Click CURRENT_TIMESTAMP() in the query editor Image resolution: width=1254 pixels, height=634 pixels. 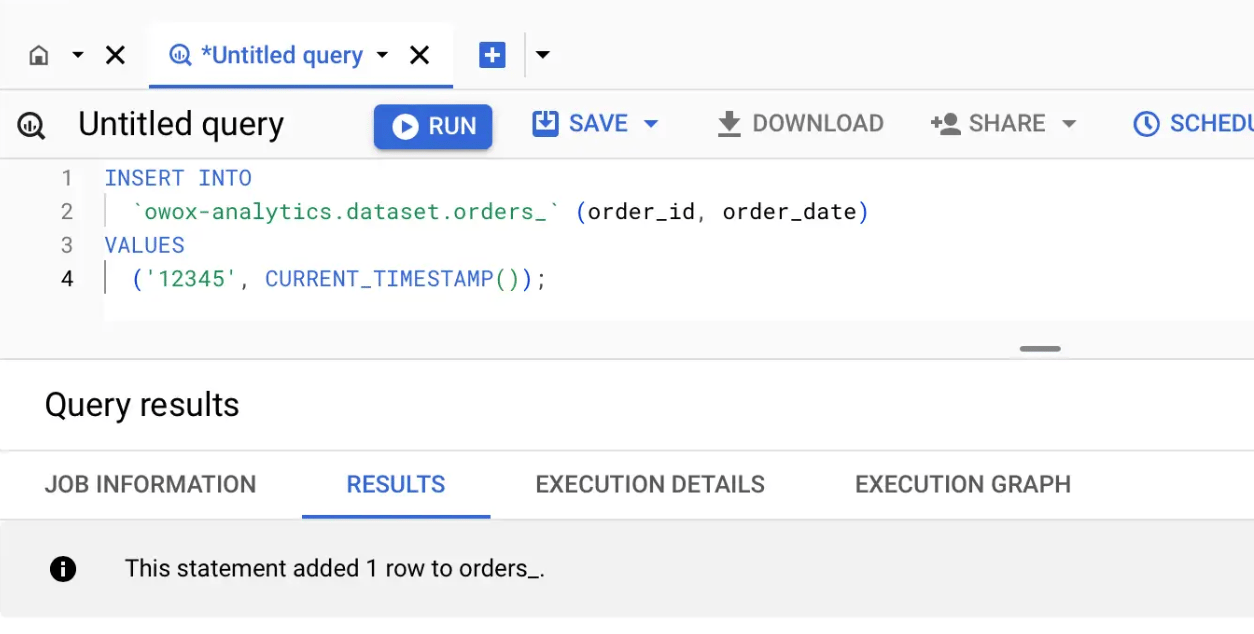click(393, 279)
